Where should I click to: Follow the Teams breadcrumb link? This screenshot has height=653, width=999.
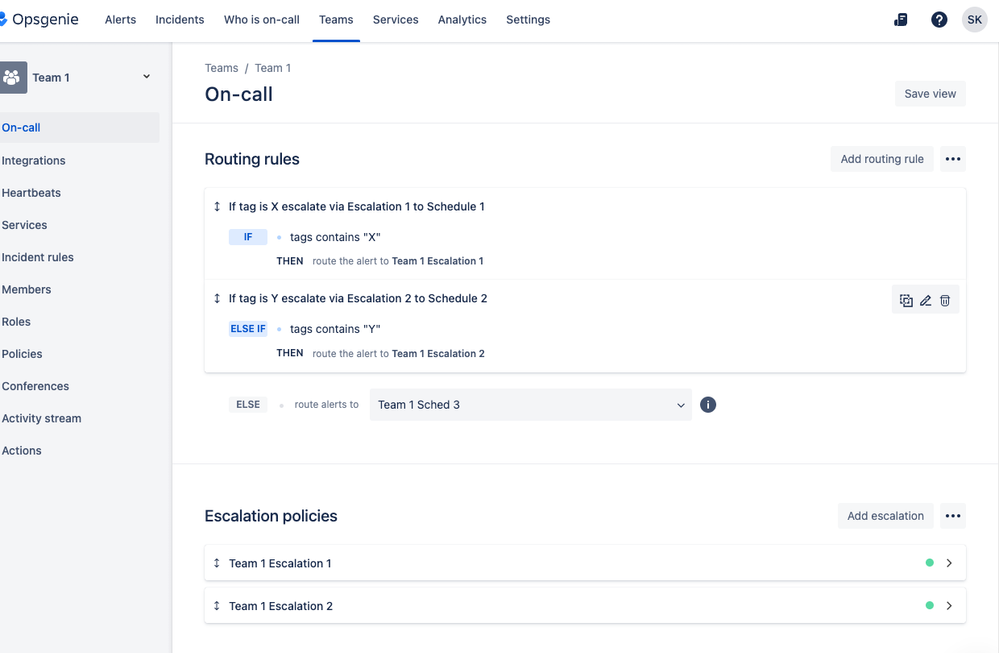pyautogui.click(x=221, y=68)
